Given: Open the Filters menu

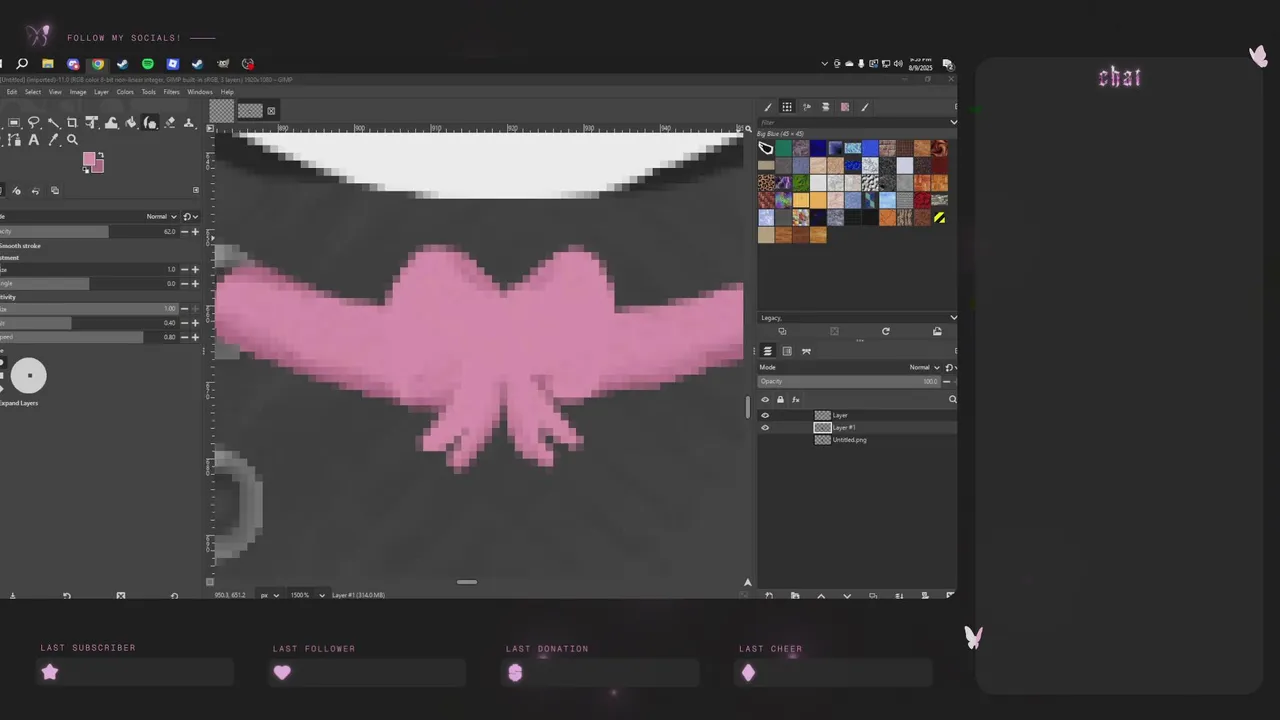Looking at the screenshot, I should (172, 92).
